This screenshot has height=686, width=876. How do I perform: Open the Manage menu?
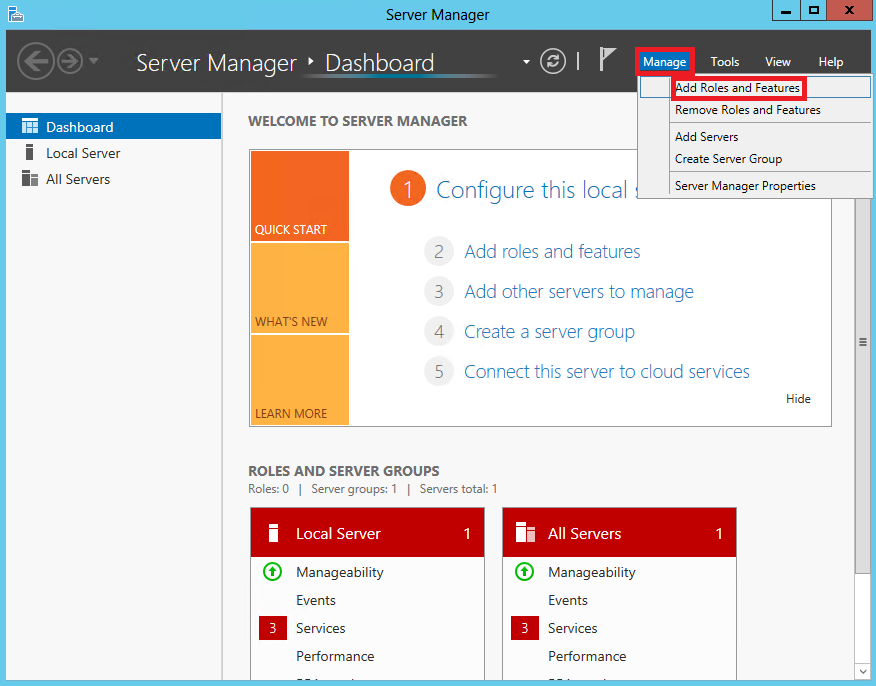click(x=664, y=61)
